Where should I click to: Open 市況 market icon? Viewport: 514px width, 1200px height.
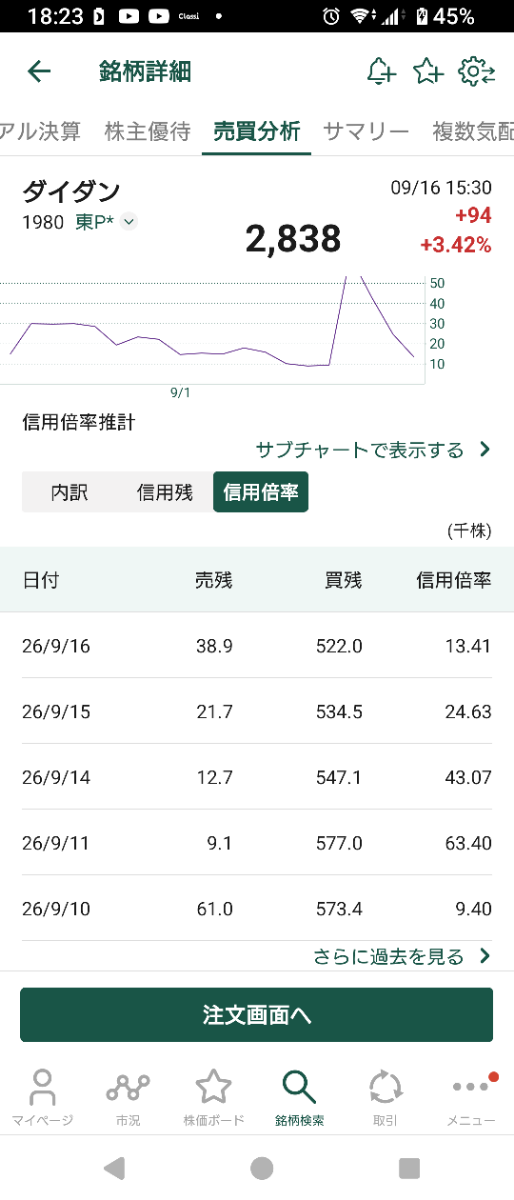point(128,1098)
